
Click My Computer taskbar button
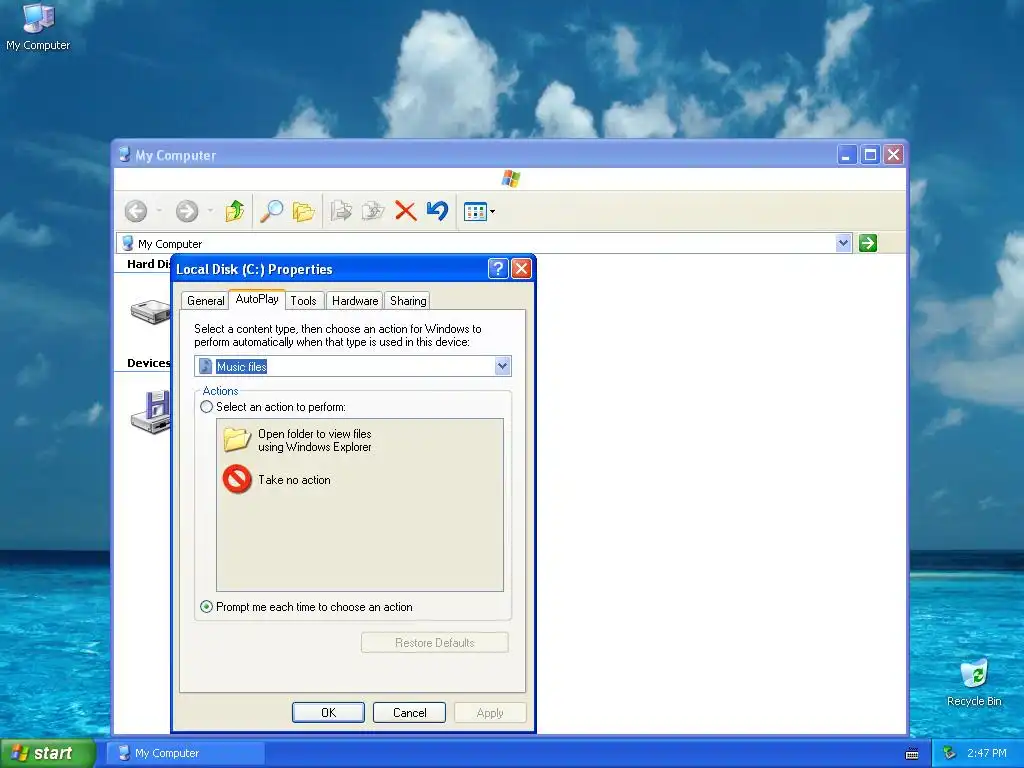point(186,753)
